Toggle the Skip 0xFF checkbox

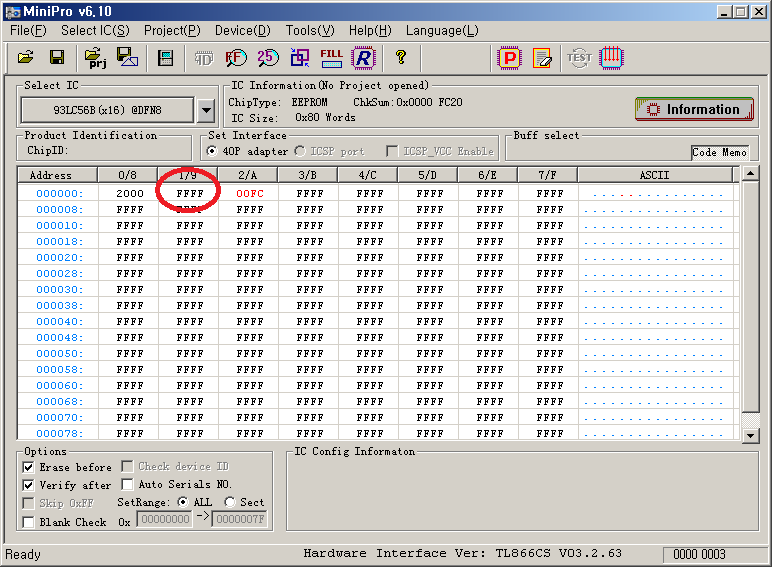29,503
